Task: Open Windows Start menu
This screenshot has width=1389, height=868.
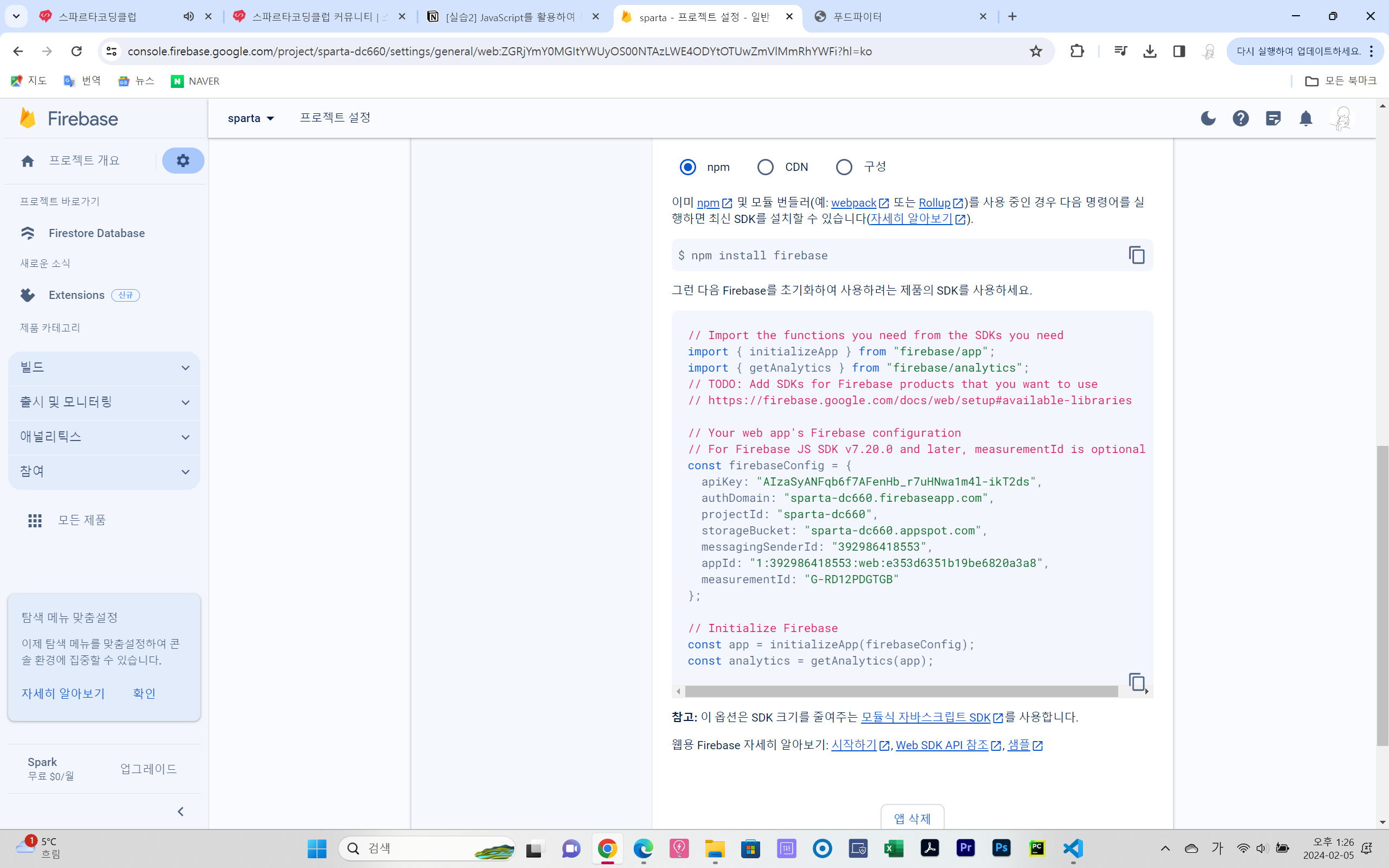Action: tap(317, 848)
